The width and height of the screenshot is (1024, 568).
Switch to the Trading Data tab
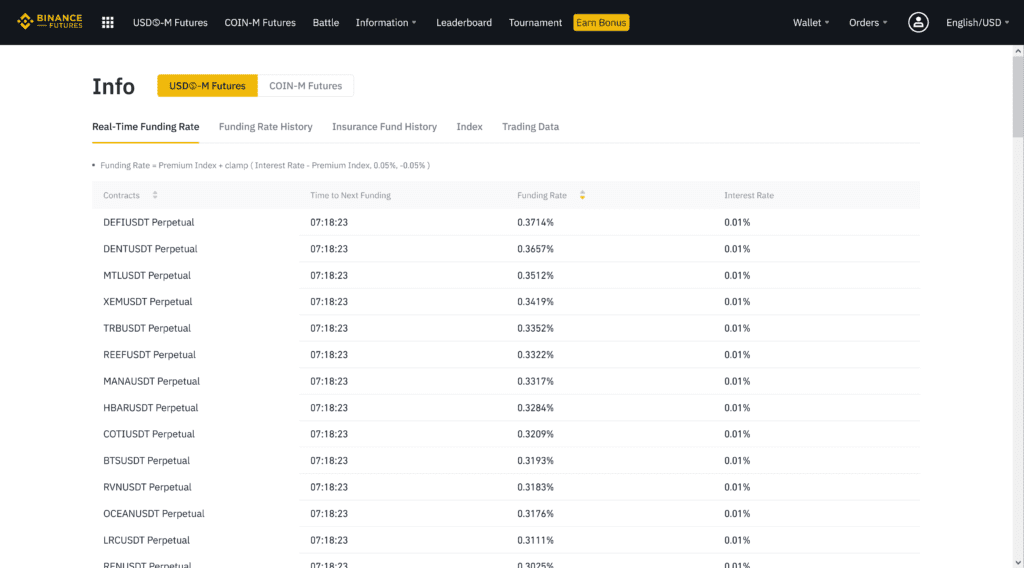pos(530,127)
